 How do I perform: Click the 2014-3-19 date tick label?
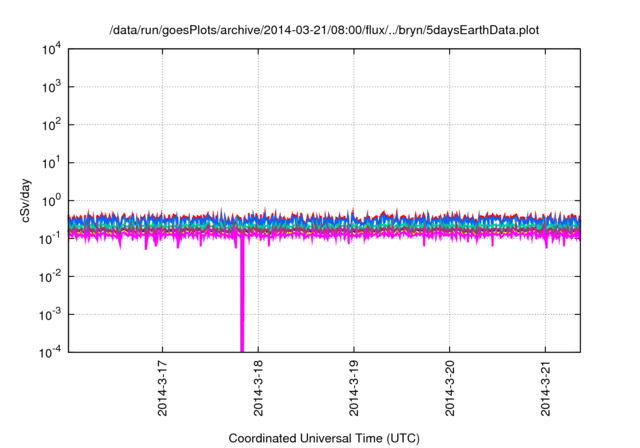pos(353,388)
